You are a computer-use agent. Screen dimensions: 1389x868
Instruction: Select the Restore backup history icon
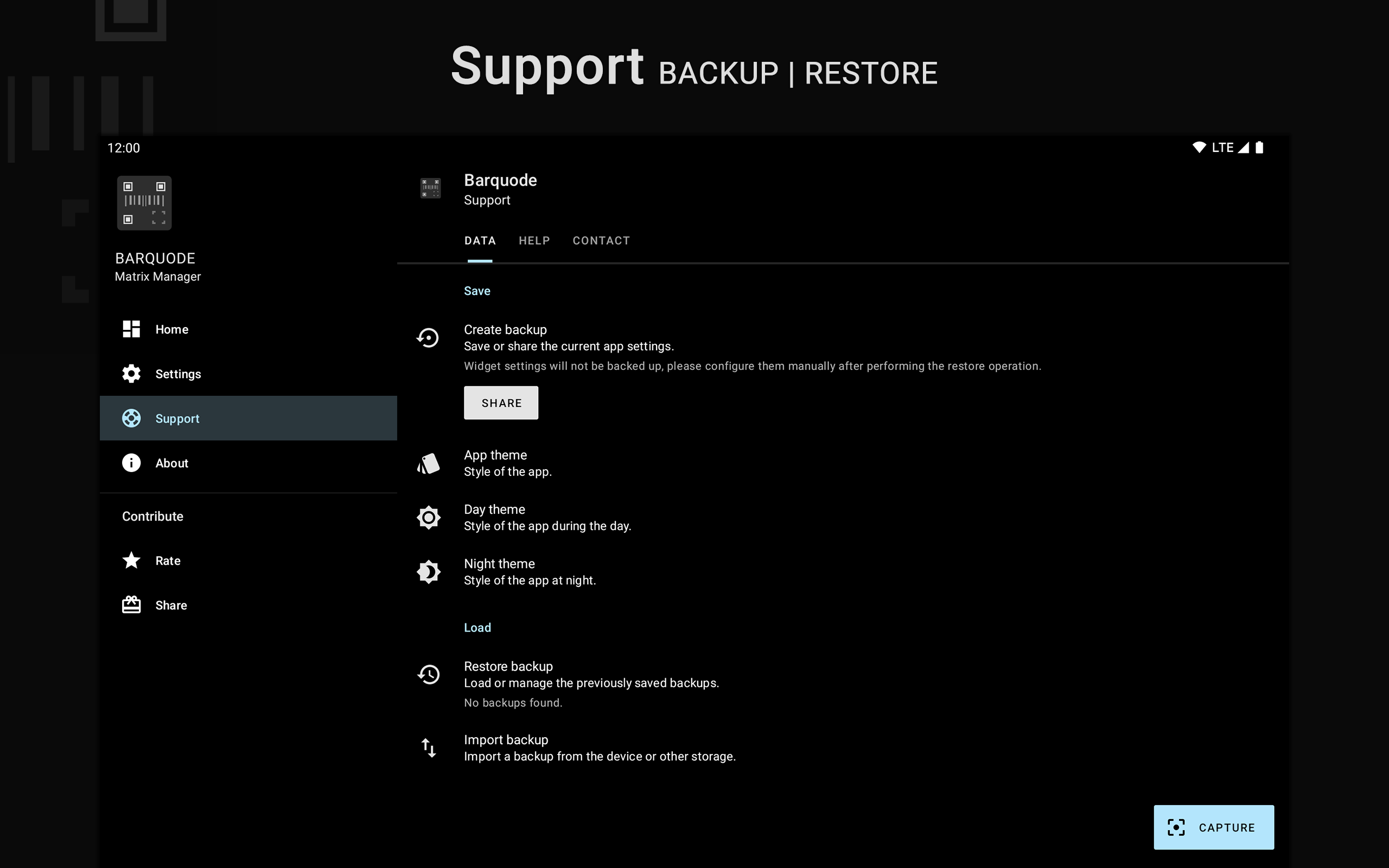(428, 675)
